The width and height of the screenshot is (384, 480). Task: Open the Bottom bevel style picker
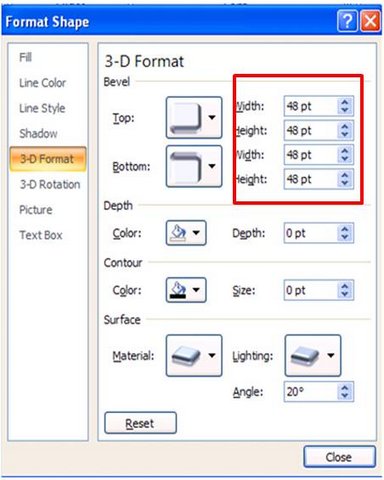point(194,166)
